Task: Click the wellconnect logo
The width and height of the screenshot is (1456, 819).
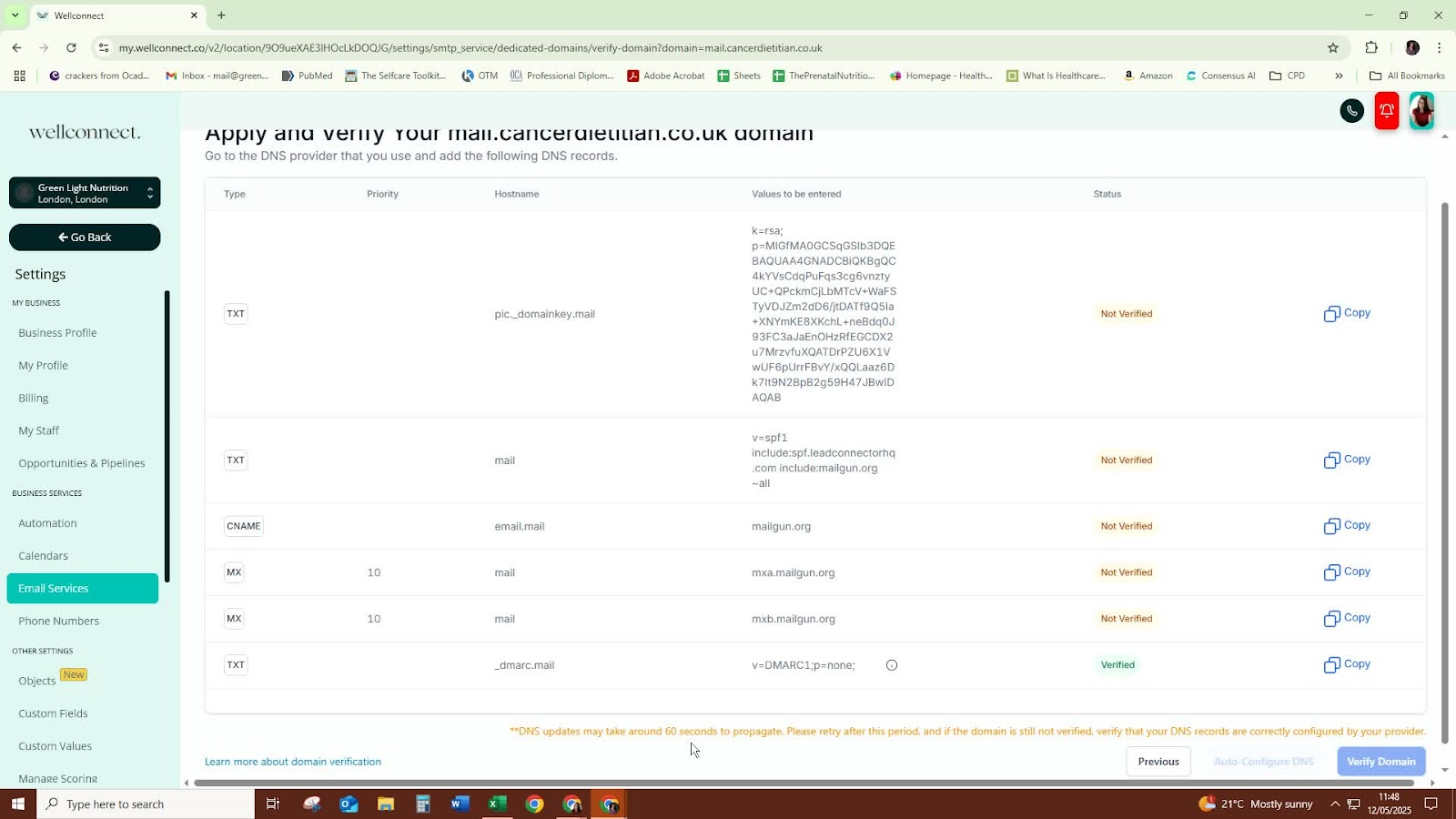Action: (x=85, y=133)
